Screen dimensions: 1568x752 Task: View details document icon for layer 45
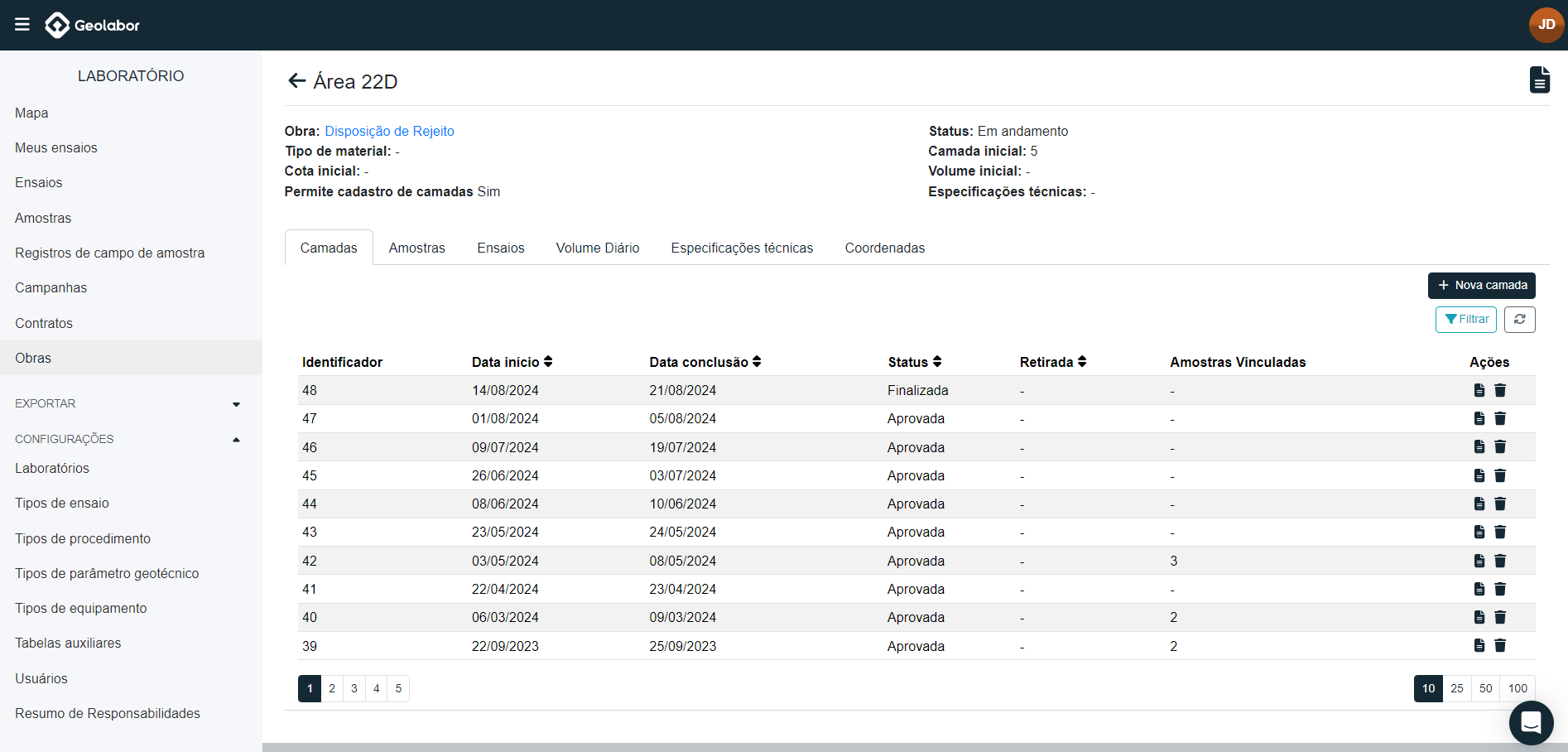pos(1479,475)
